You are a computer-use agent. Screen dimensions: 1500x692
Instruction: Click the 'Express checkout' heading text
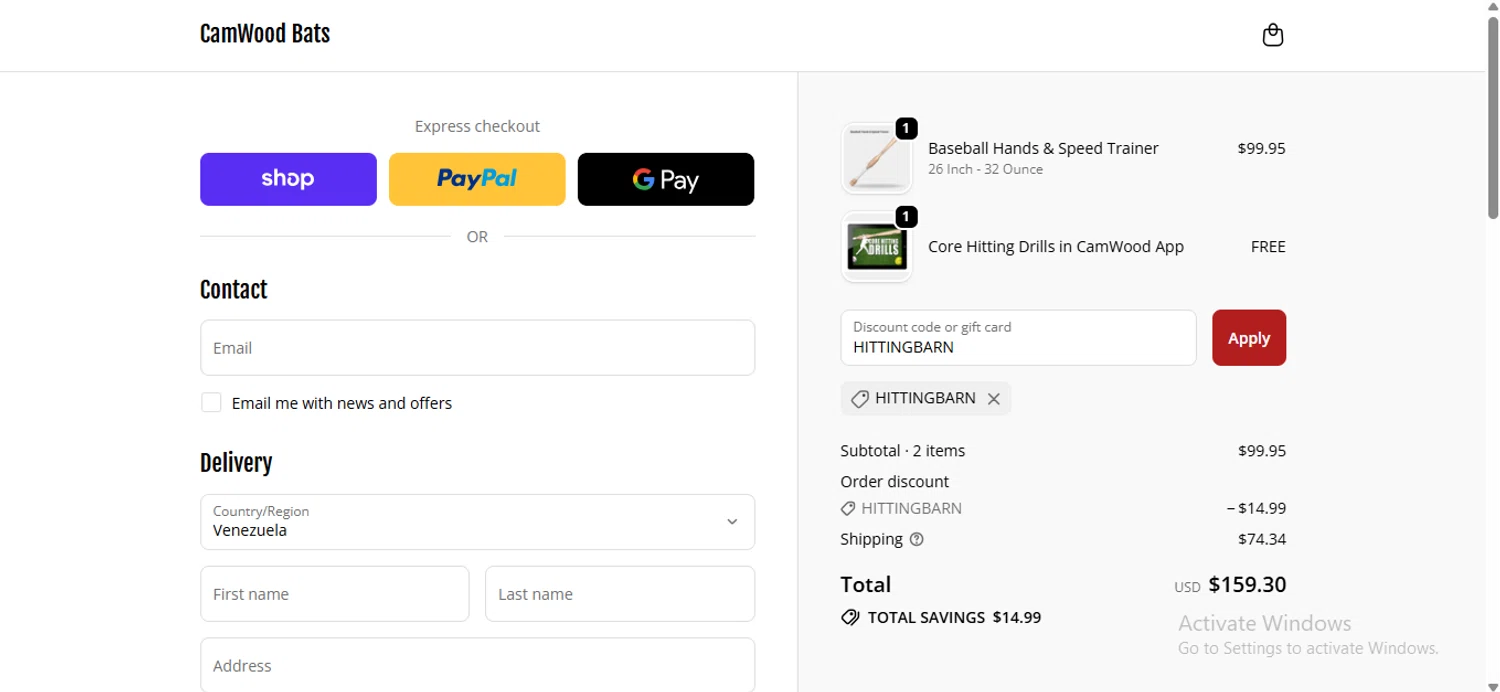pos(477,126)
